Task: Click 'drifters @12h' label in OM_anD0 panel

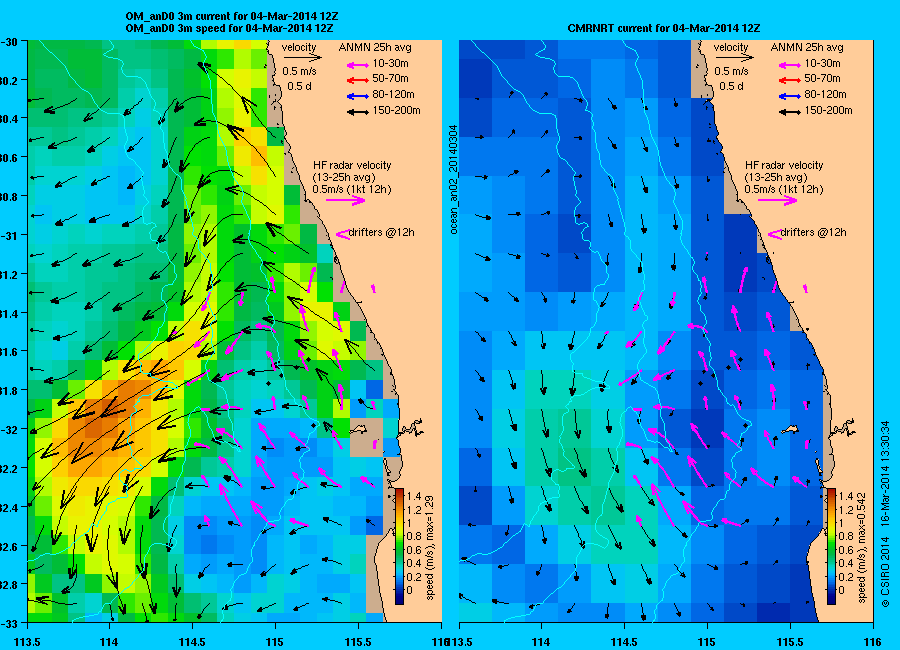Action: pos(382,233)
